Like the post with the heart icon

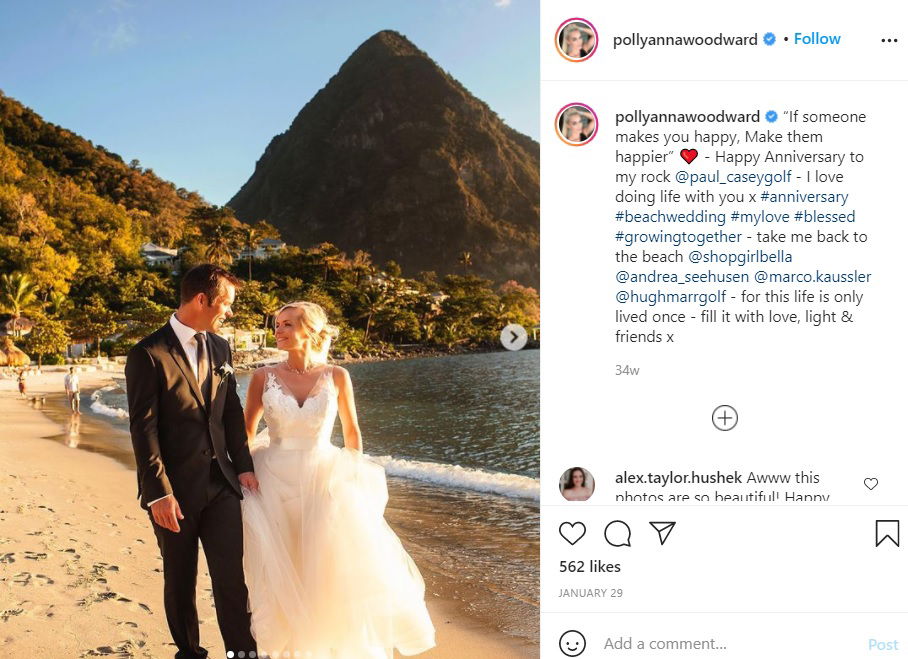(572, 533)
